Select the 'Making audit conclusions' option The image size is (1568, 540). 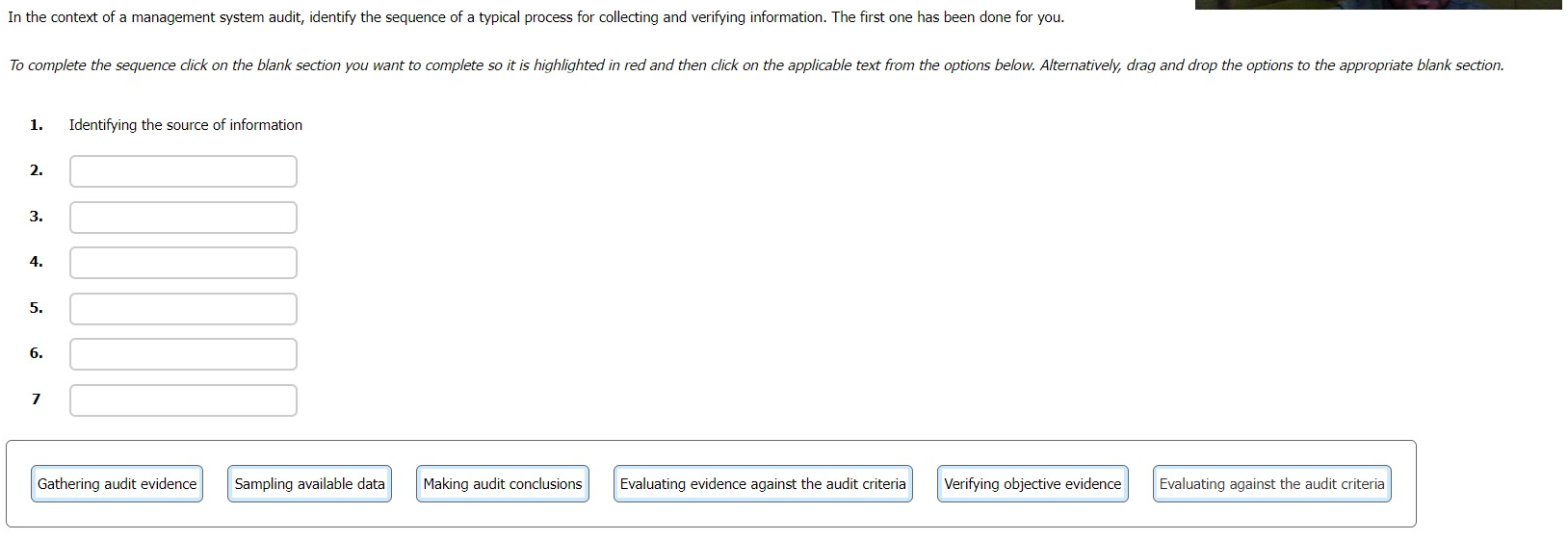503,484
